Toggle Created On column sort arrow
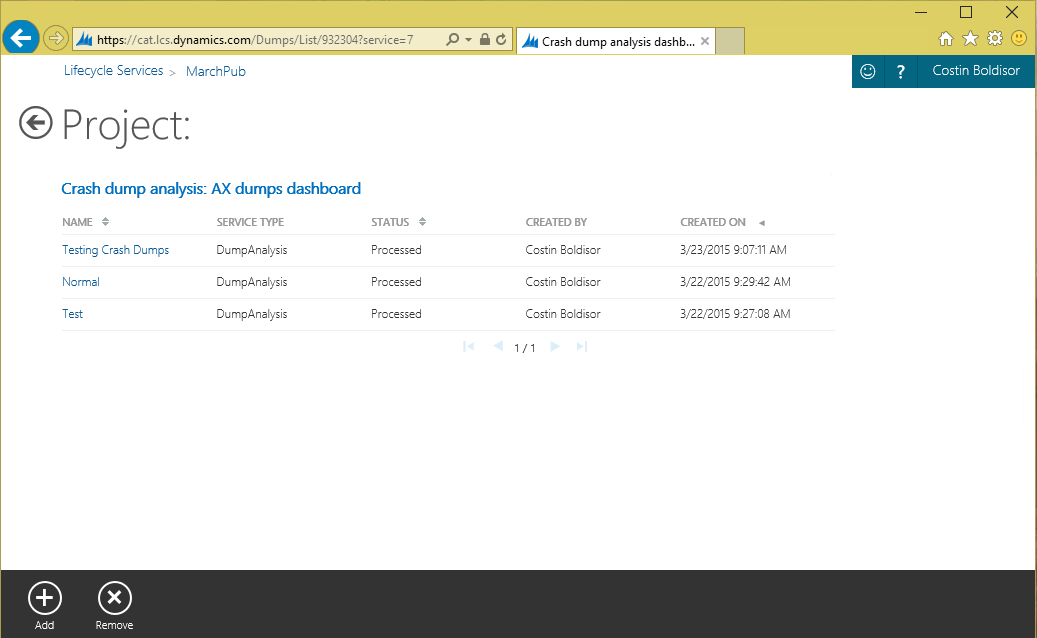 point(761,222)
